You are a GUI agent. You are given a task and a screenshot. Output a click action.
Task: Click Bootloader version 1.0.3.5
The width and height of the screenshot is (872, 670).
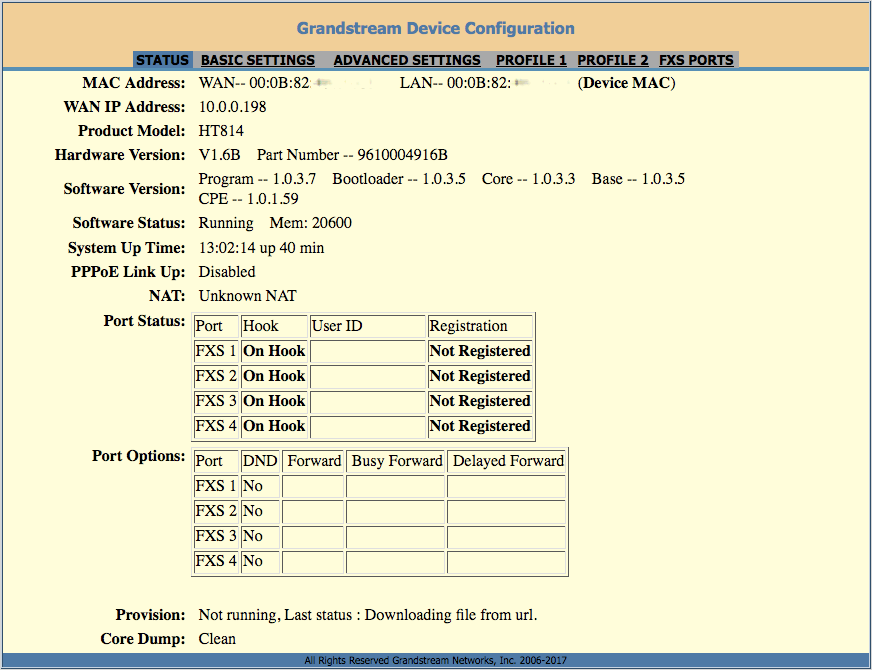tap(399, 179)
